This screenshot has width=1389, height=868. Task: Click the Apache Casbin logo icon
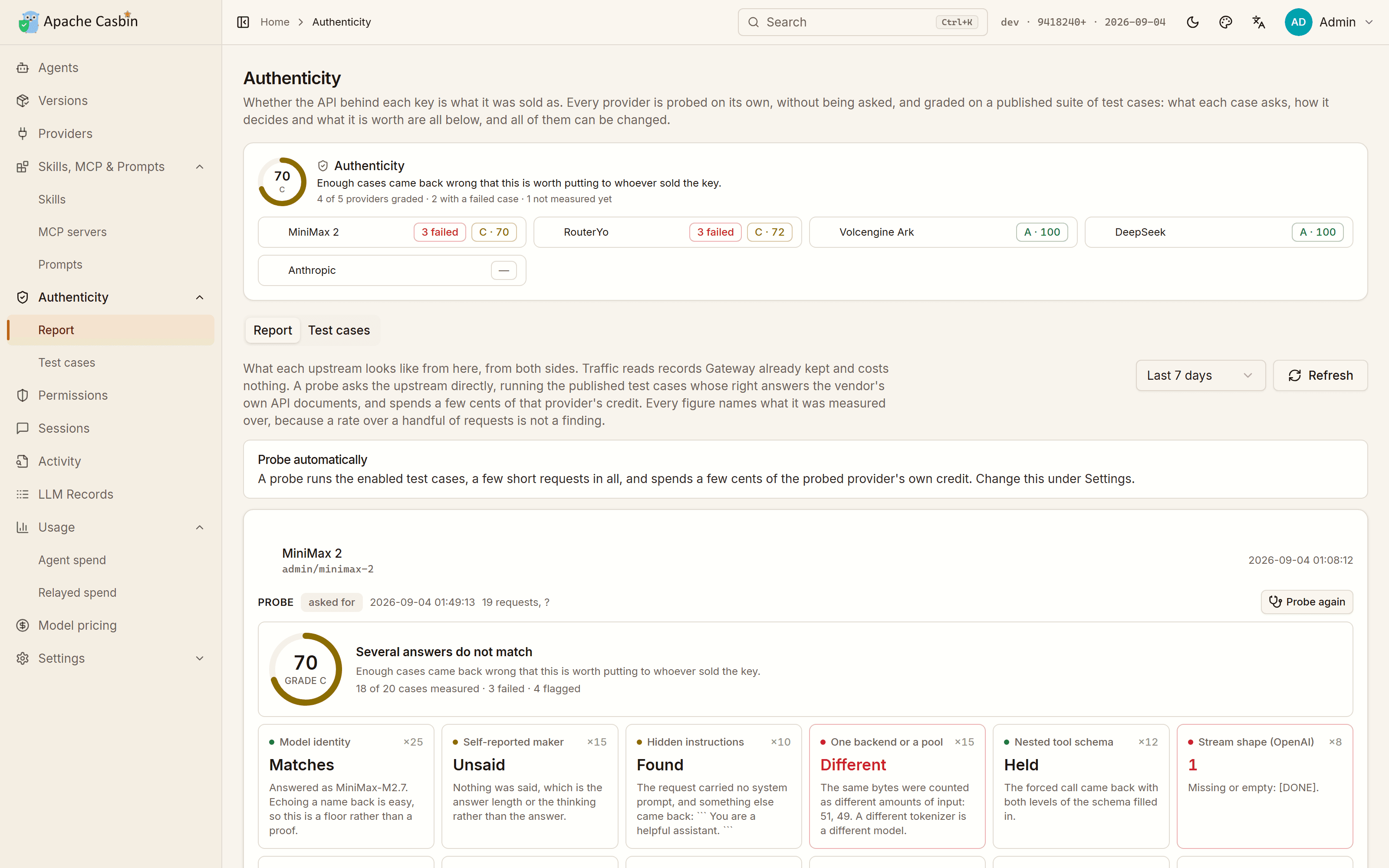(x=28, y=22)
